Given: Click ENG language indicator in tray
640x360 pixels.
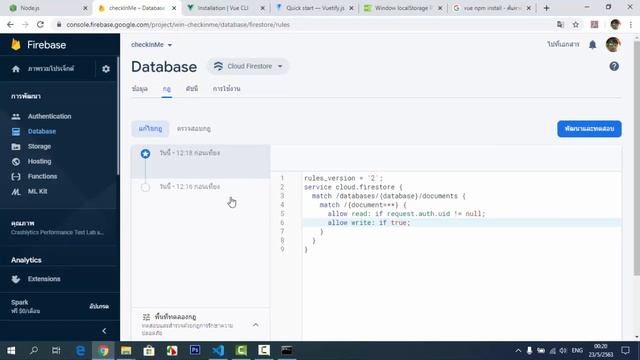Looking at the screenshot, I should [577, 351].
